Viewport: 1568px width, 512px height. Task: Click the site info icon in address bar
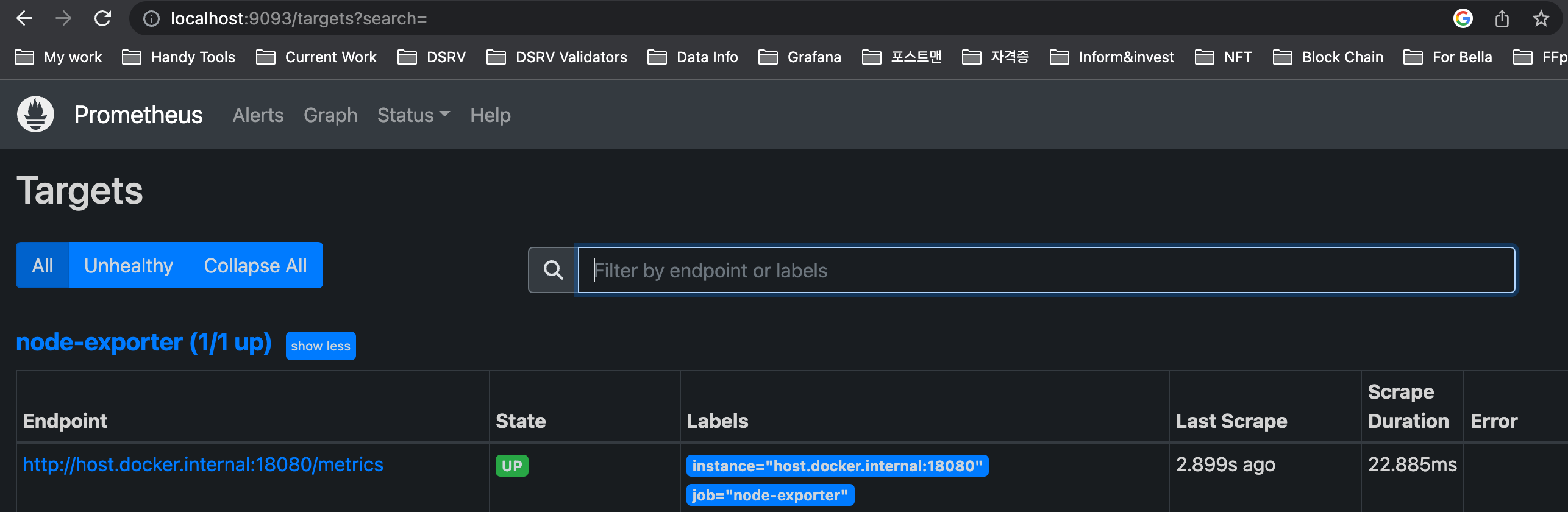point(151,19)
